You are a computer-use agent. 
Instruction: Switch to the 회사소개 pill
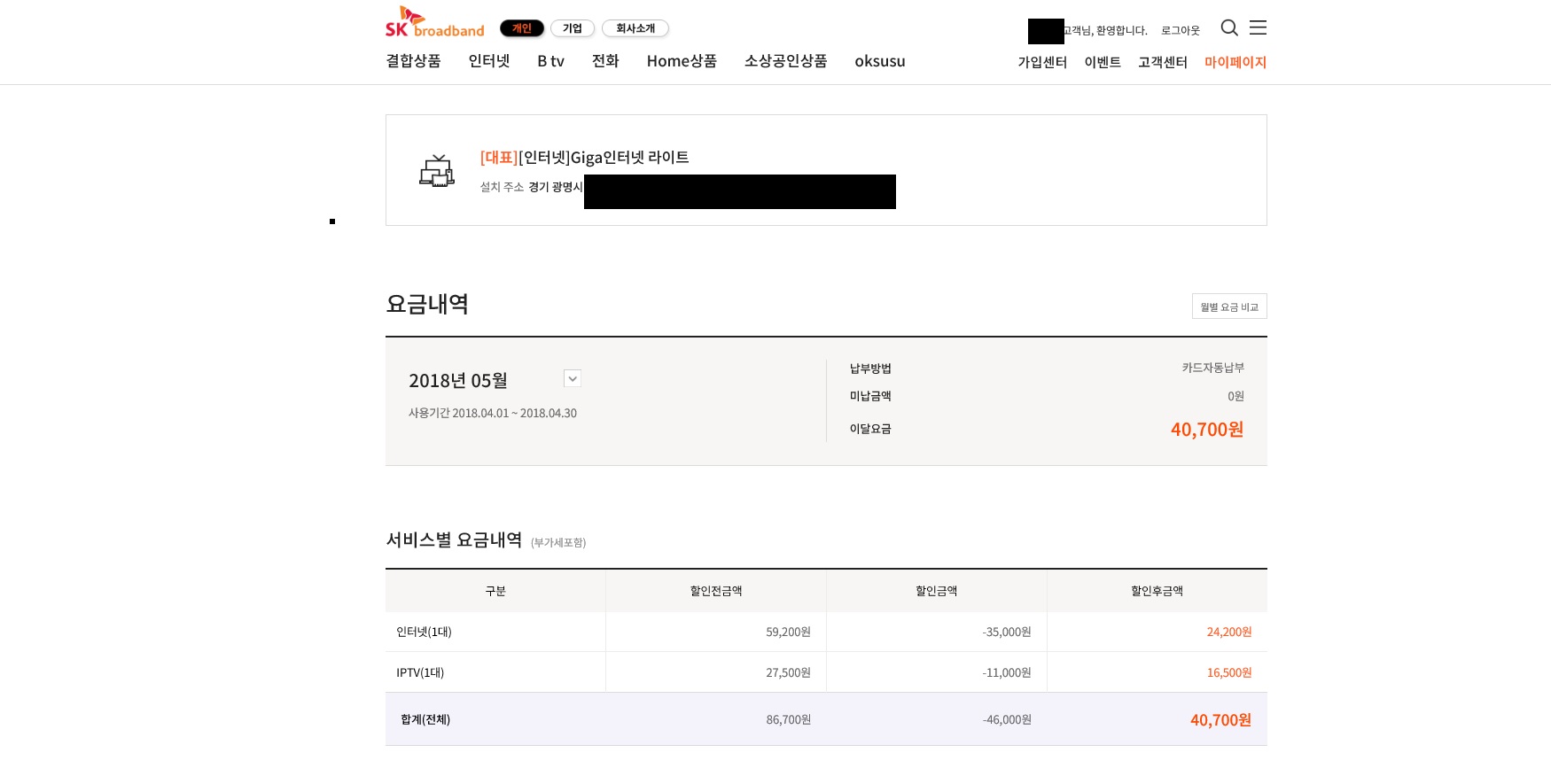point(635,28)
